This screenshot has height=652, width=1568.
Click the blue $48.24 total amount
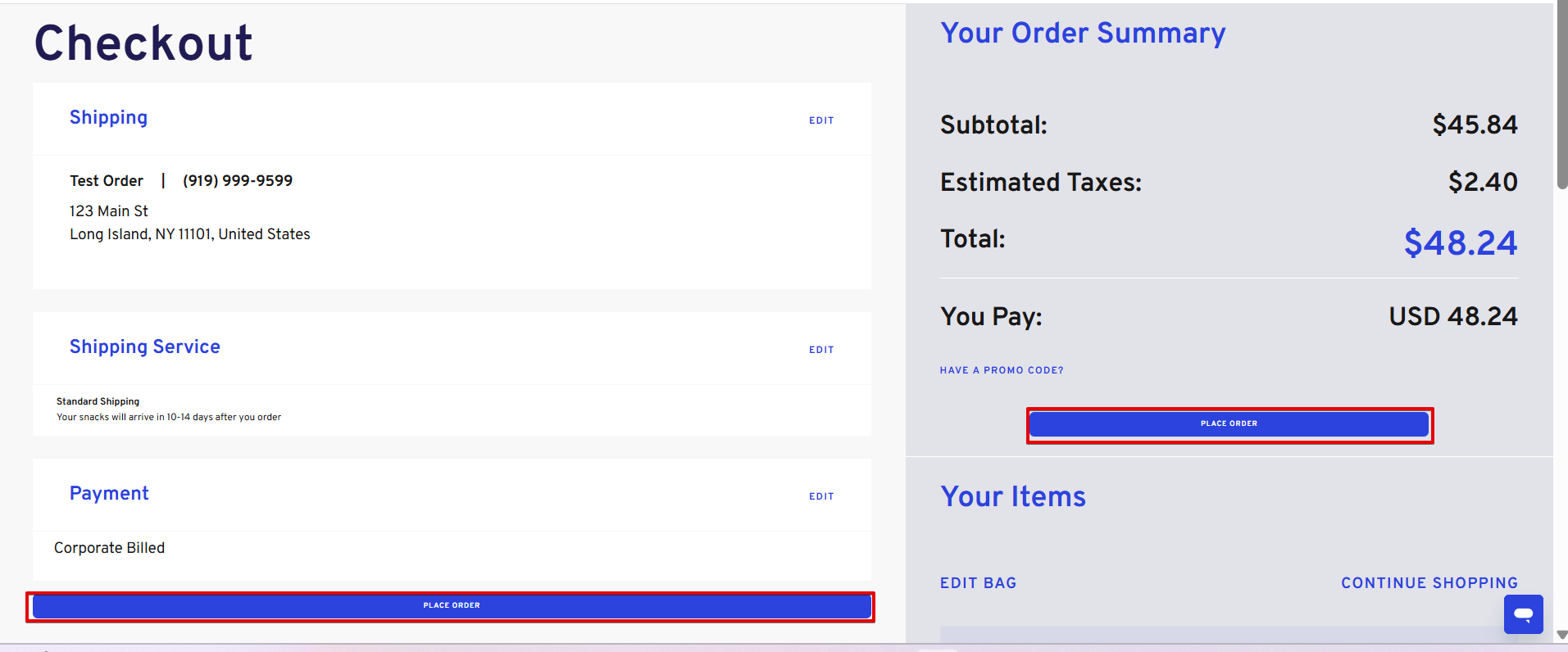1460,243
